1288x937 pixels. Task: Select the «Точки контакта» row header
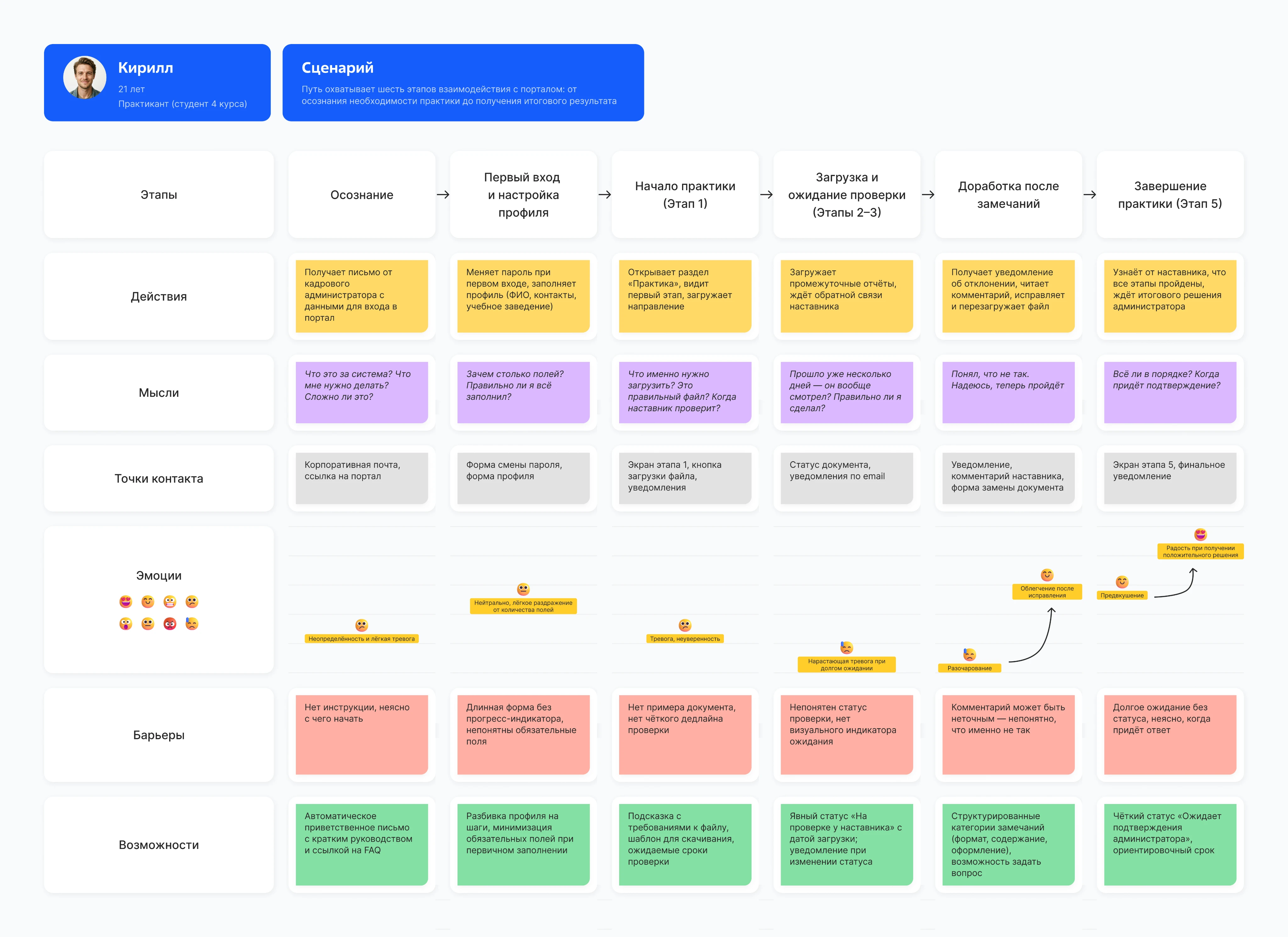pos(159,478)
